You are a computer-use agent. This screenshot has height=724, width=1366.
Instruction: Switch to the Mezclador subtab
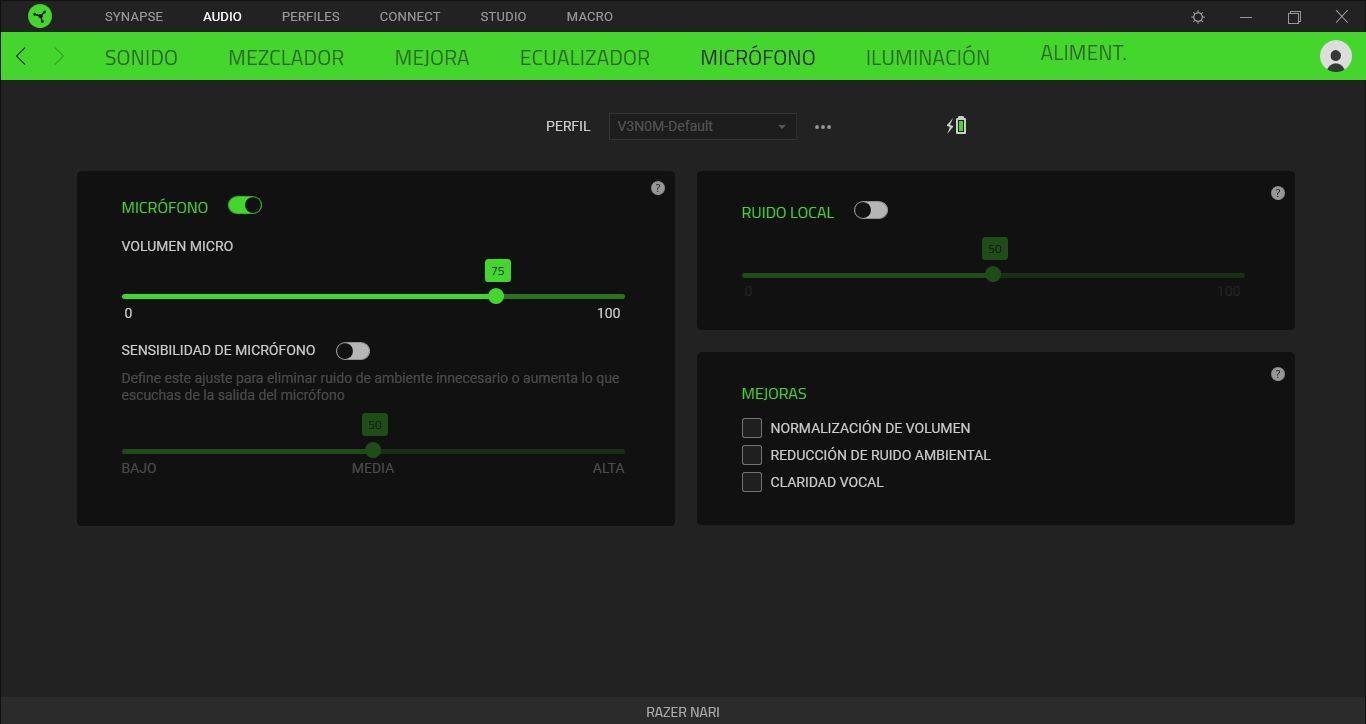(286, 57)
